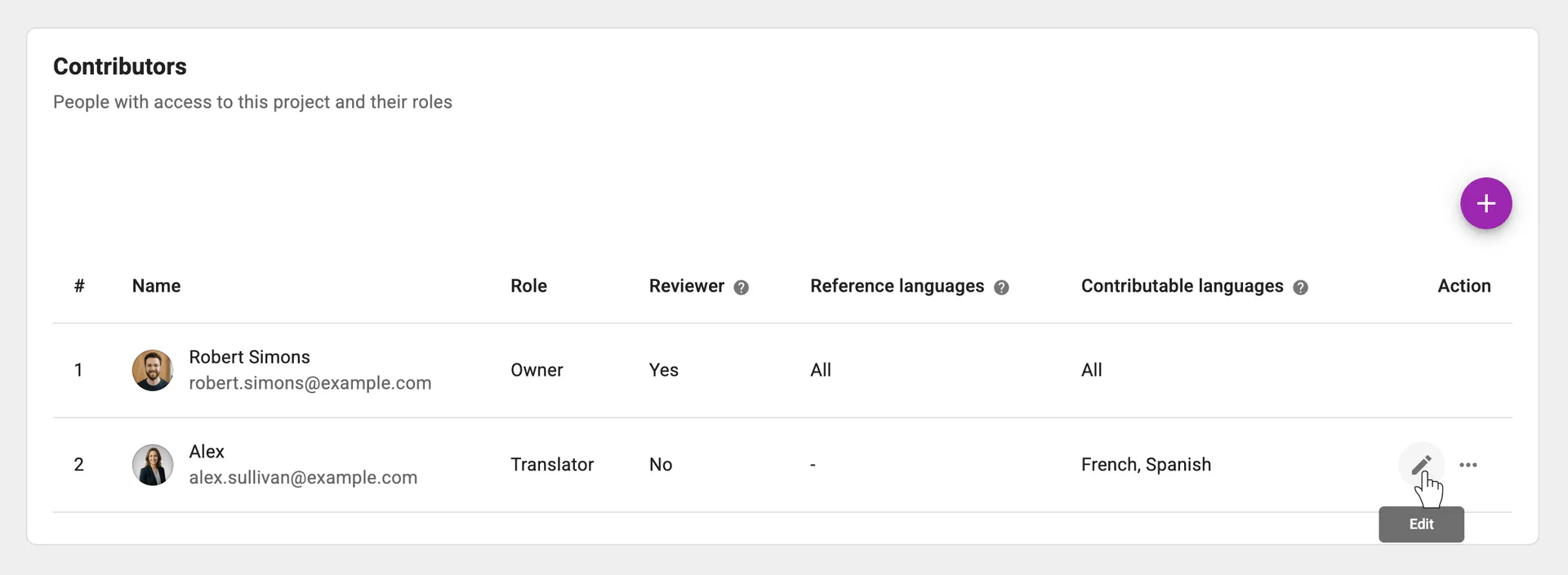Click Robert Simons' profile avatar

pyautogui.click(x=153, y=370)
